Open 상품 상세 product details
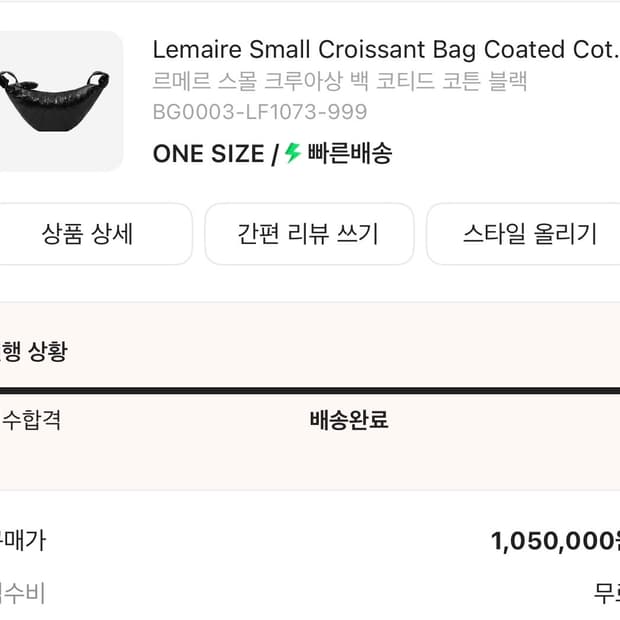Viewport: 620px width, 620px height. (x=87, y=234)
